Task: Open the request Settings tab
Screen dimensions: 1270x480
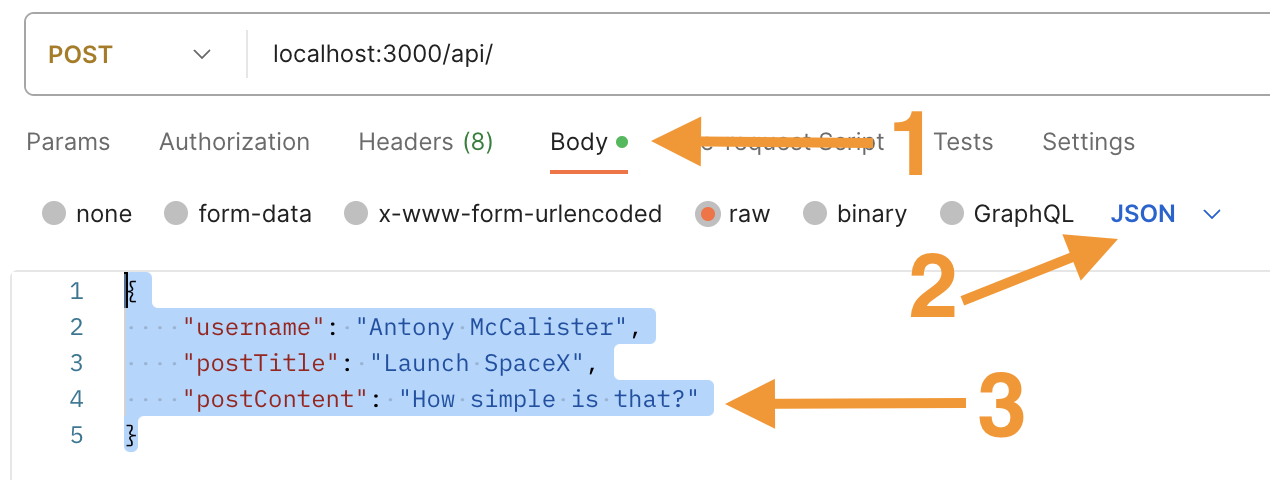Action: (1088, 142)
